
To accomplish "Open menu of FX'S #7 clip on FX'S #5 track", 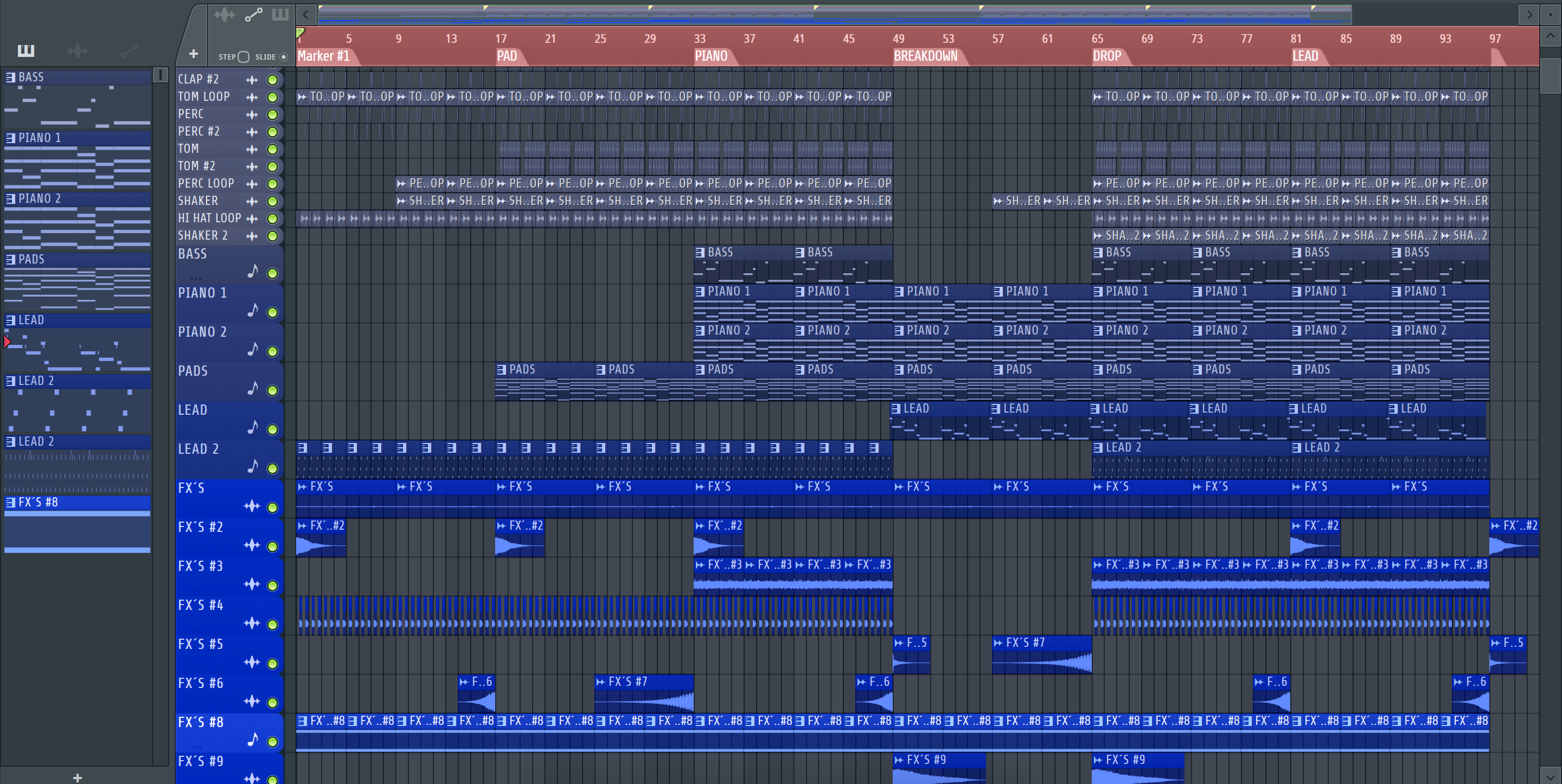I will 998,642.
